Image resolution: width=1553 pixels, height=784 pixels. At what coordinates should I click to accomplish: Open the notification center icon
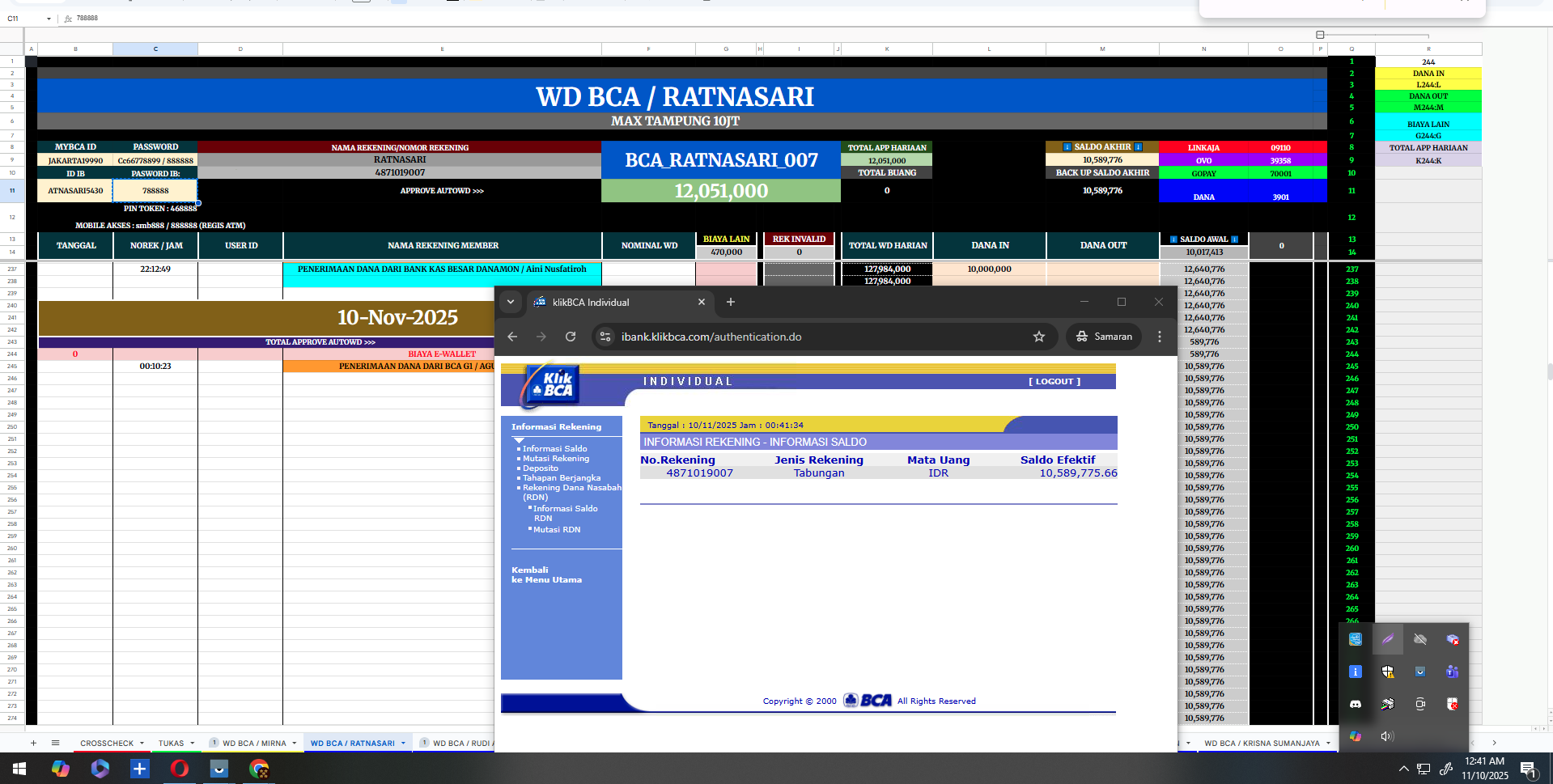(1529, 770)
